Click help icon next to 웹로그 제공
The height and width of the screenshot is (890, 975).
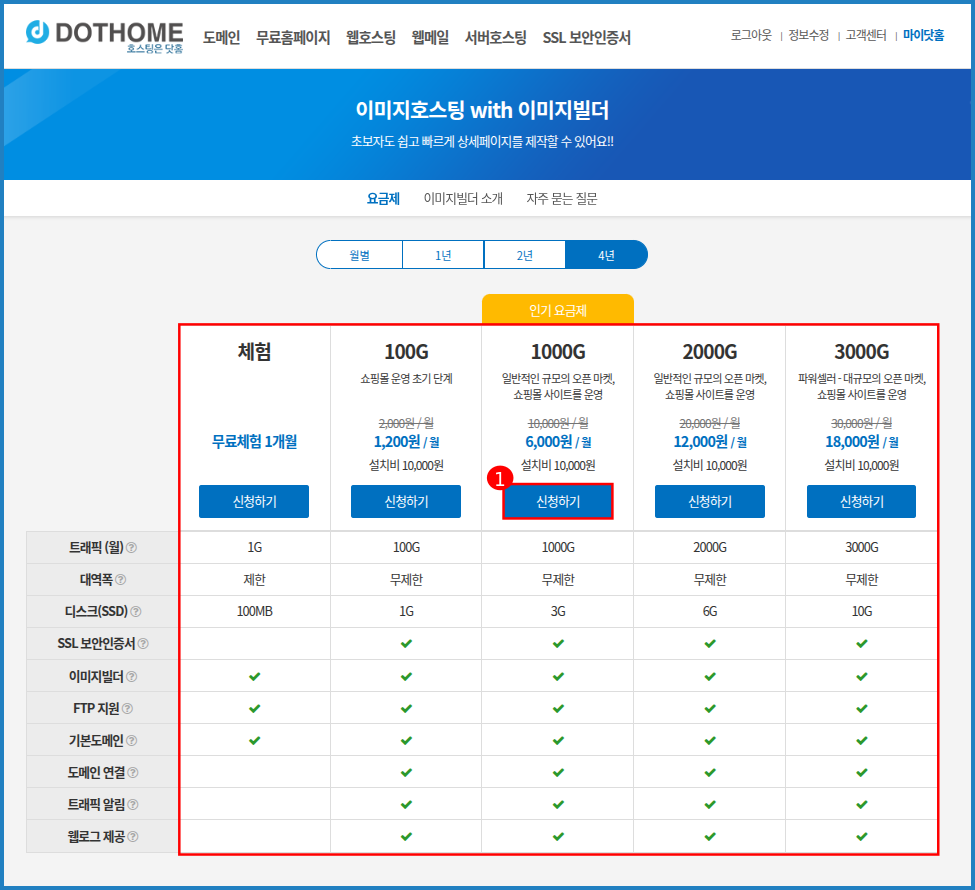click(x=133, y=837)
